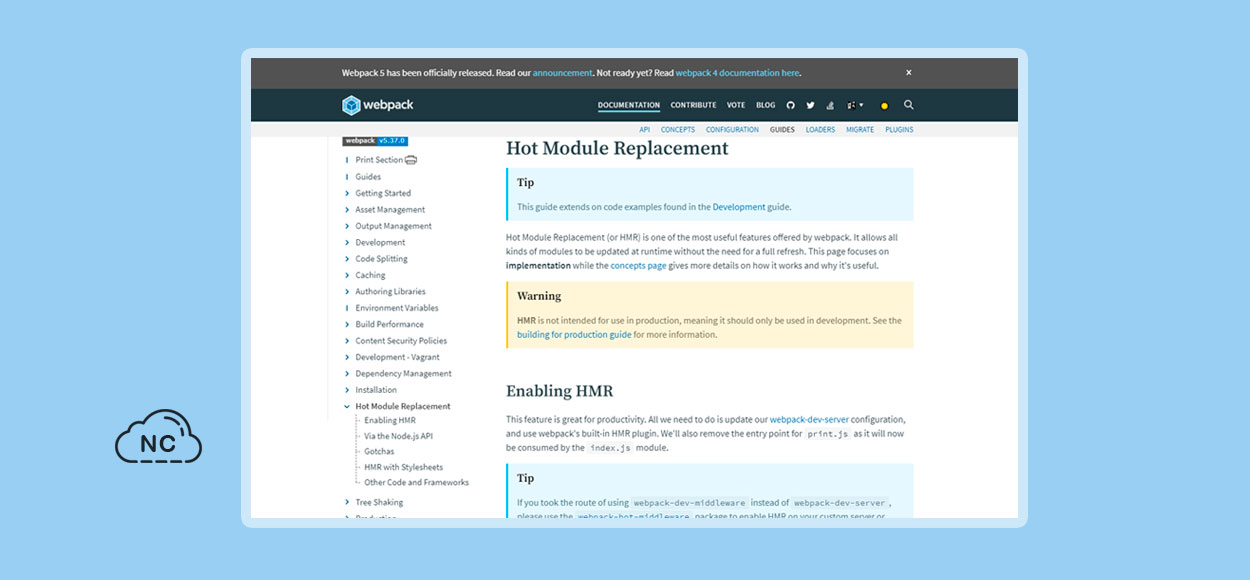Expand the Content Security Policies chevron
Viewport: 1250px width, 580px height.
click(347, 341)
